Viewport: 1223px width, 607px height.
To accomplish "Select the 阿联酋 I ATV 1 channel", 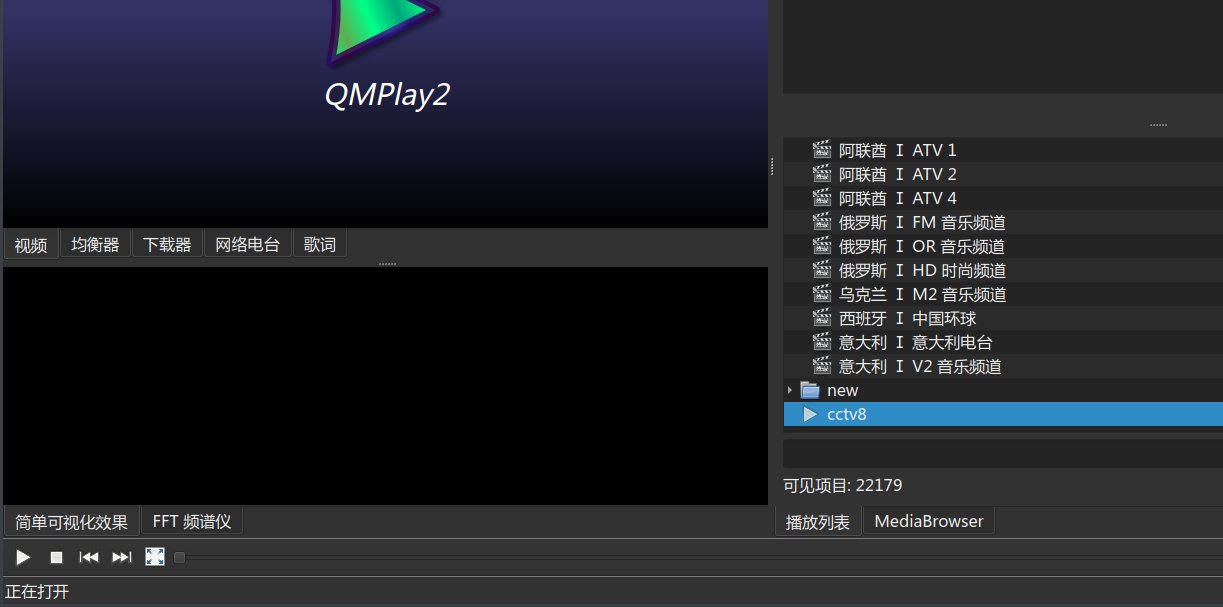I will tap(1003, 150).
